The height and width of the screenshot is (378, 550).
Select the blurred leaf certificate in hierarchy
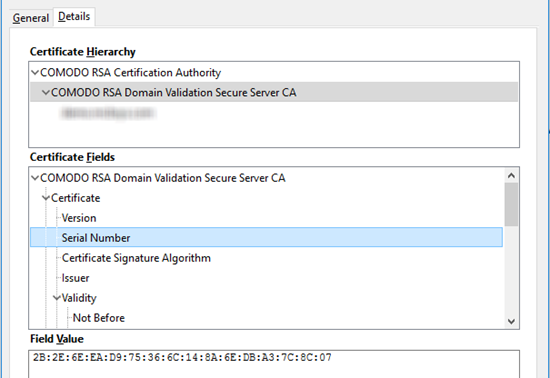pyautogui.click(x=109, y=113)
